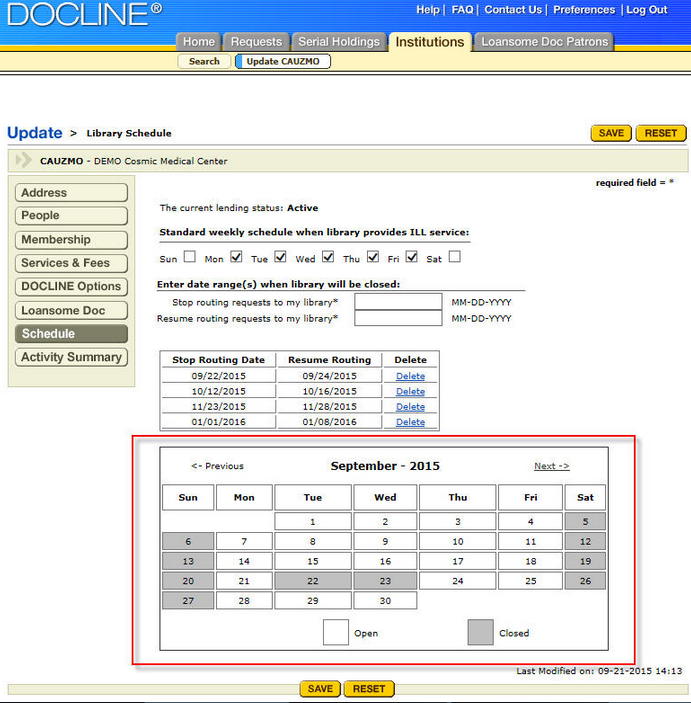
Task: Uncheck the Thu checkbox
Action: point(373,256)
